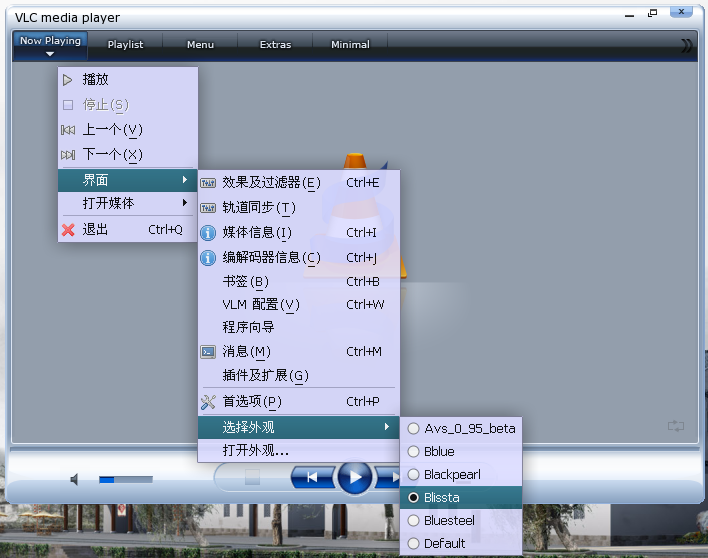Switch to the Menu tab

point(200,45)
